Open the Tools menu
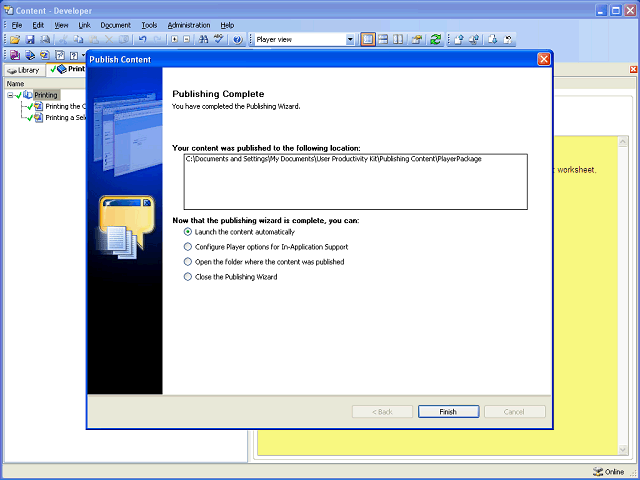The height and width of the screenshot is (480, 640). 149,25
